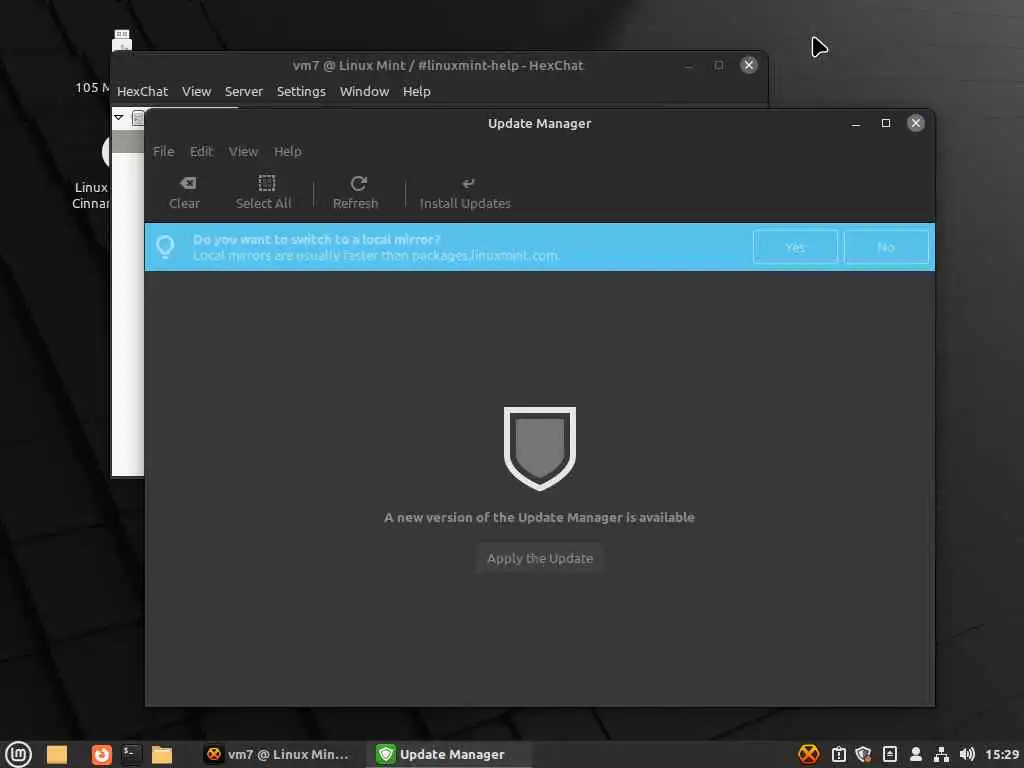The image size is (1024, 768).
Task: Click the system reports tray icon with exclamation
Action: 839,754
